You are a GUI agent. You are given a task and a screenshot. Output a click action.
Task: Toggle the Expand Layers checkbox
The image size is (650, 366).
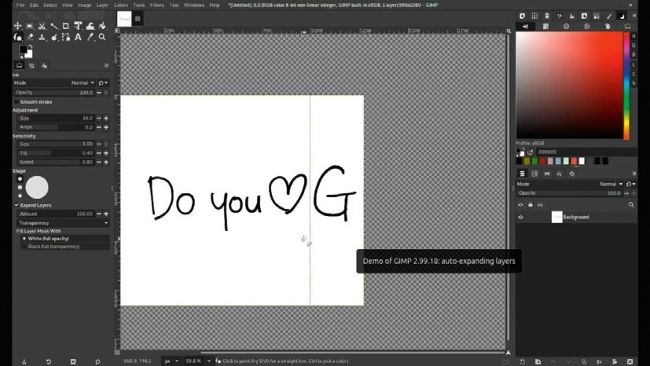(17, 205)
